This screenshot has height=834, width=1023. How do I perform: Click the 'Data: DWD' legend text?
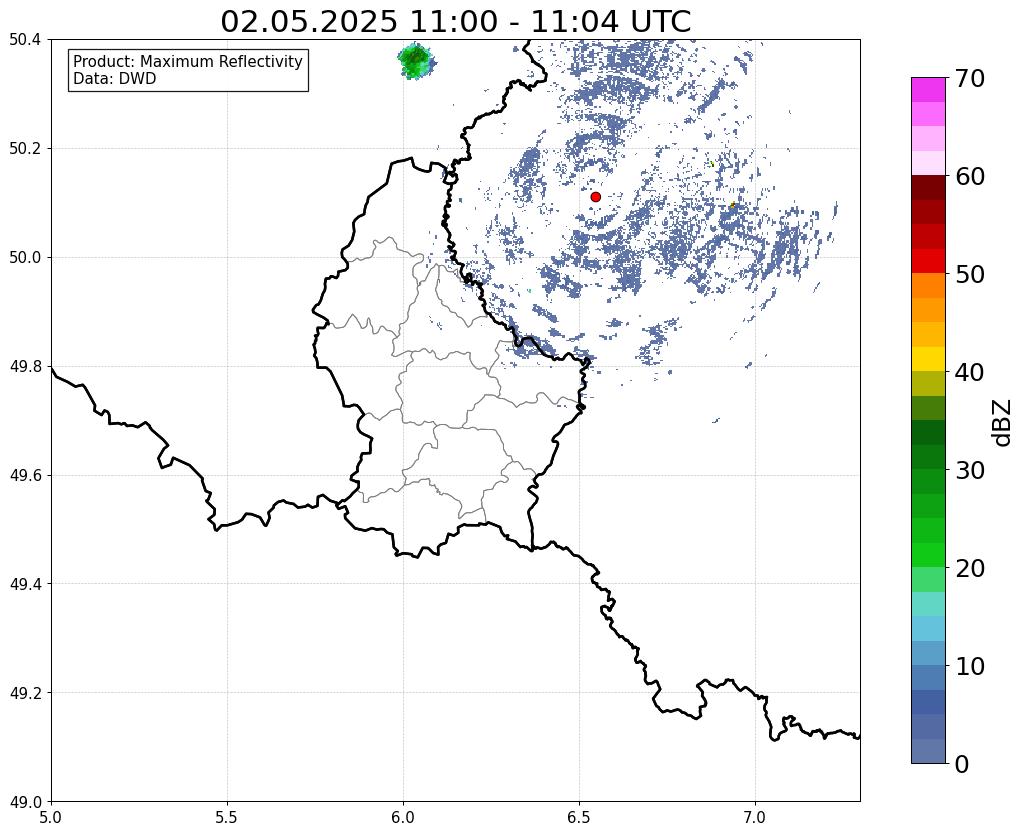pyautogui.click(x=115, y=79)
